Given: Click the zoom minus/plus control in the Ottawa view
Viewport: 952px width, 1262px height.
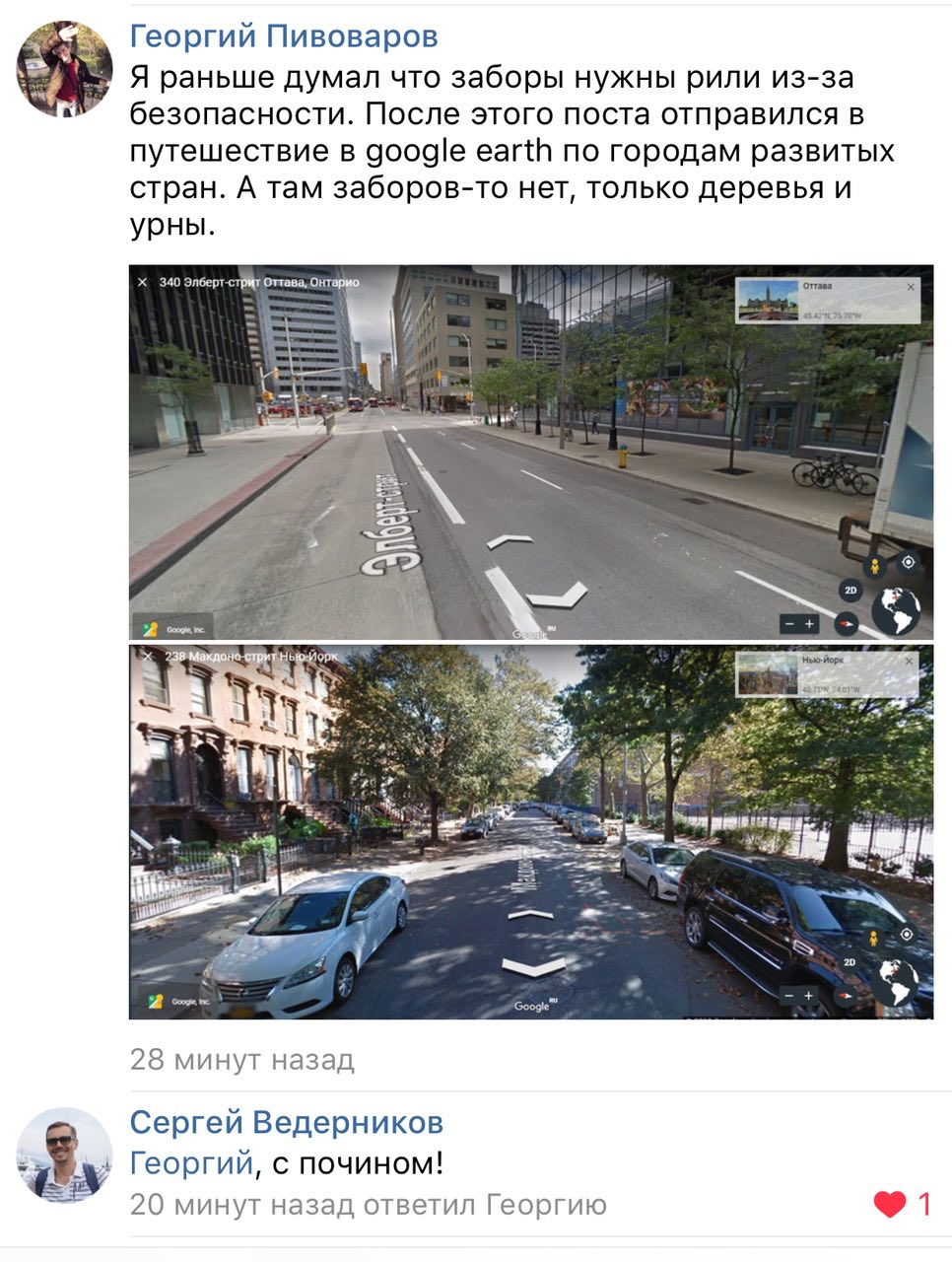Looking at the screenshot, I should pyautogui.click(x=799, y=623).
